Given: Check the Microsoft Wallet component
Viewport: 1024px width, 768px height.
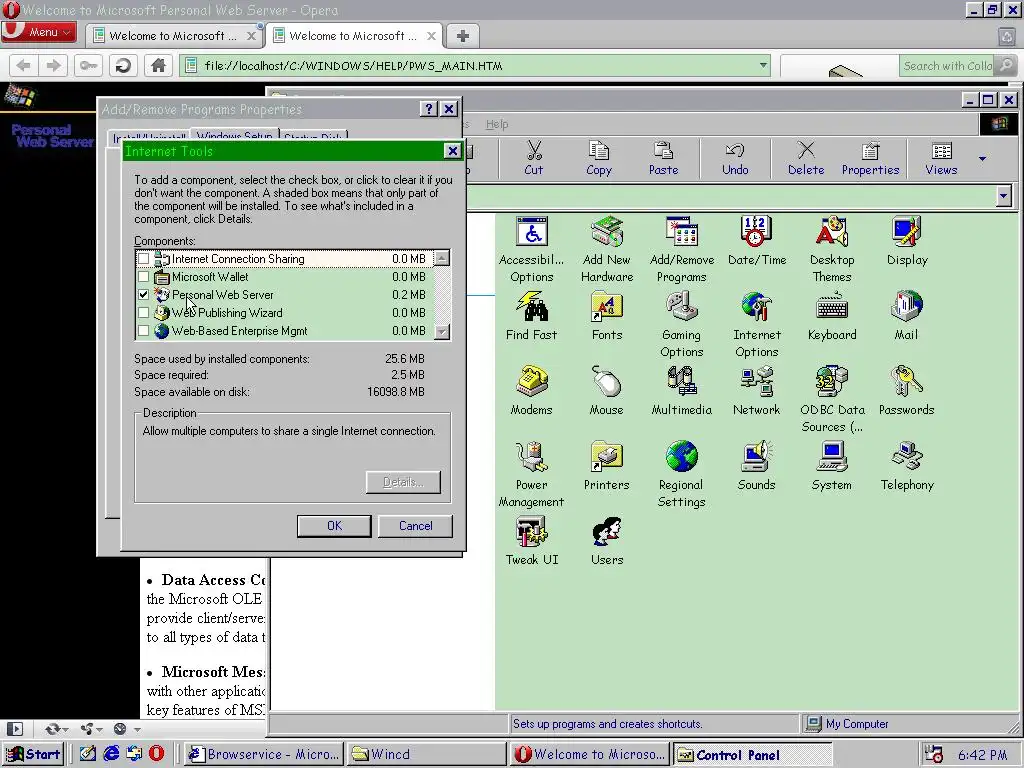Looking at the screenshot, I should [x=143, y=277].
